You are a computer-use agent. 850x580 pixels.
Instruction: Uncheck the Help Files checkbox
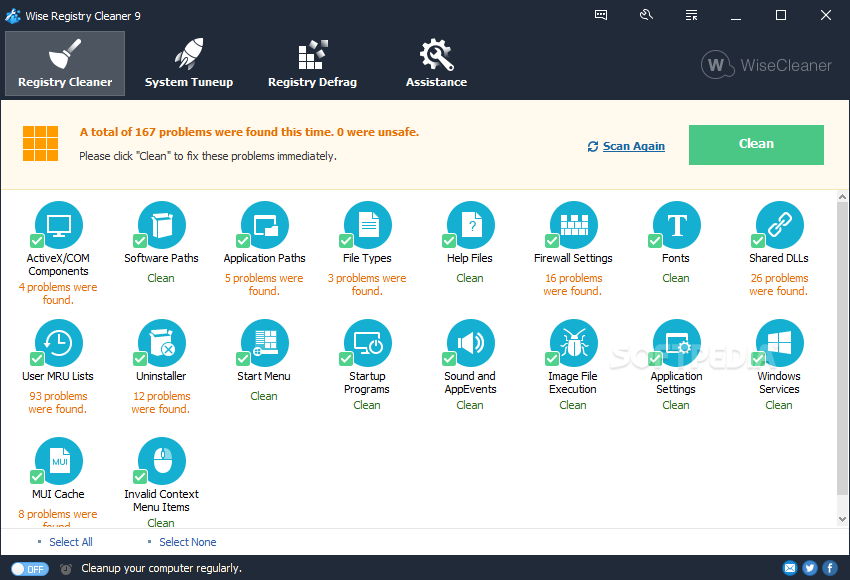coord(449,241)
